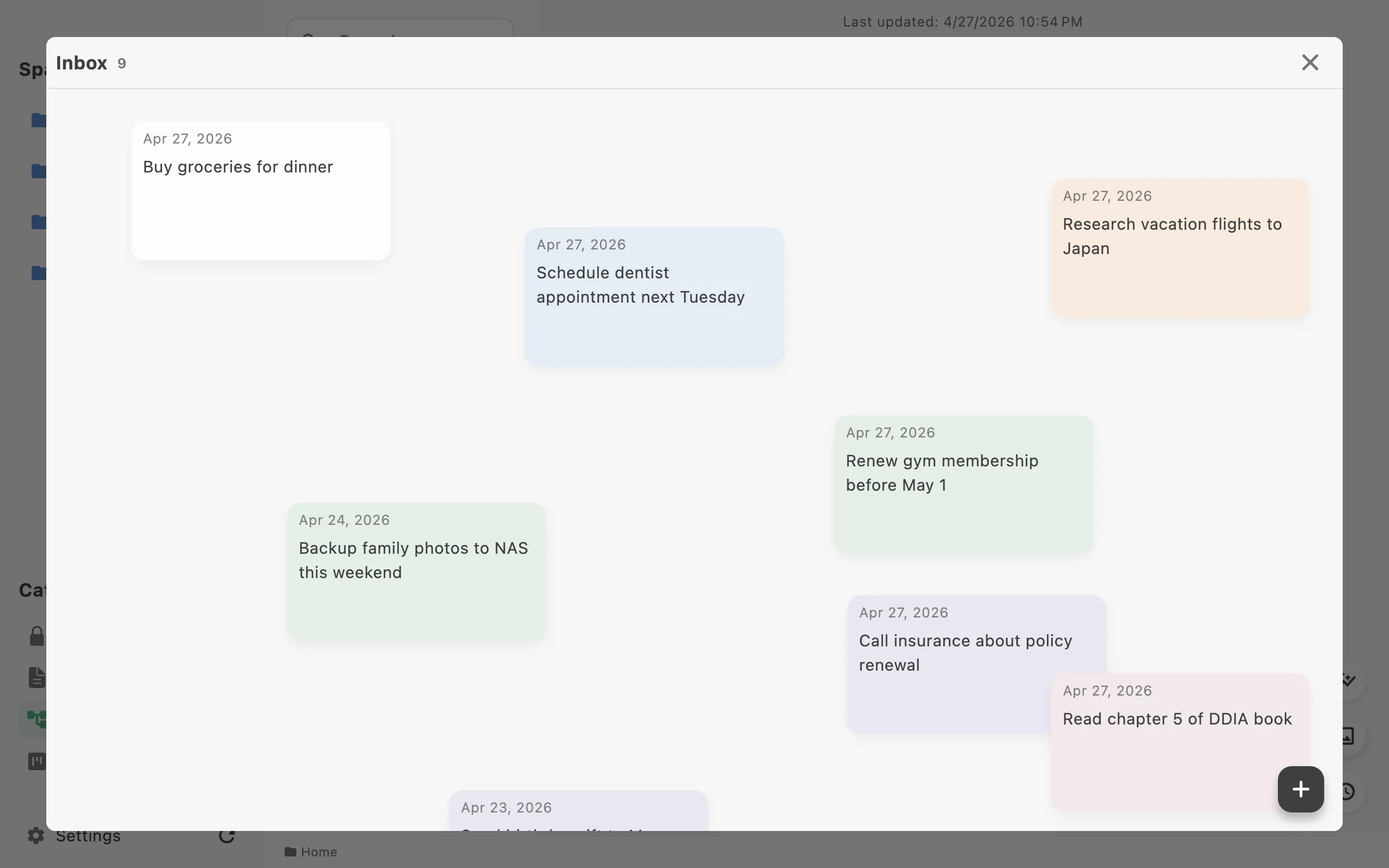Open 'Renew gym membership before May 1' card
1389x868 pixels.
963,485
